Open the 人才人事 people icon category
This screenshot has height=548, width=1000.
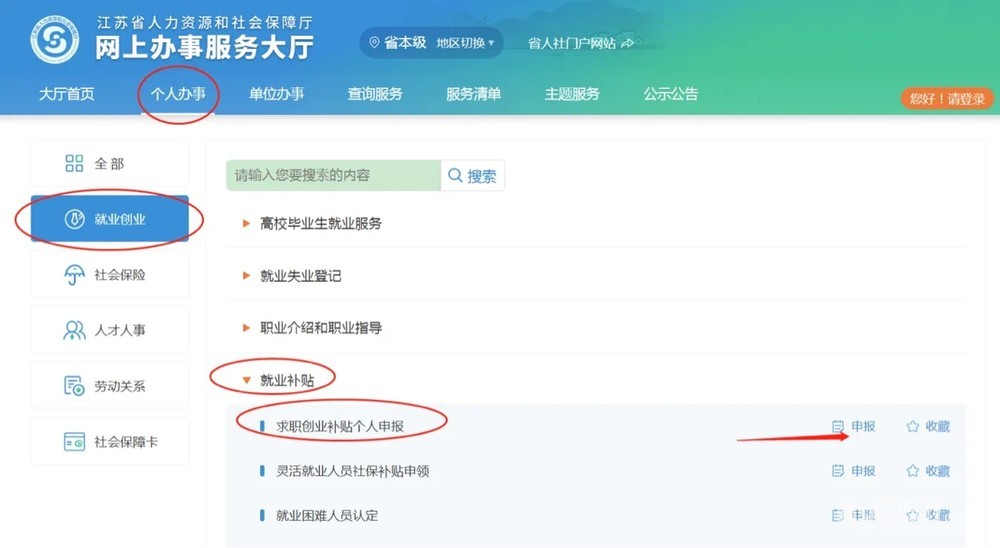point(74,330)
